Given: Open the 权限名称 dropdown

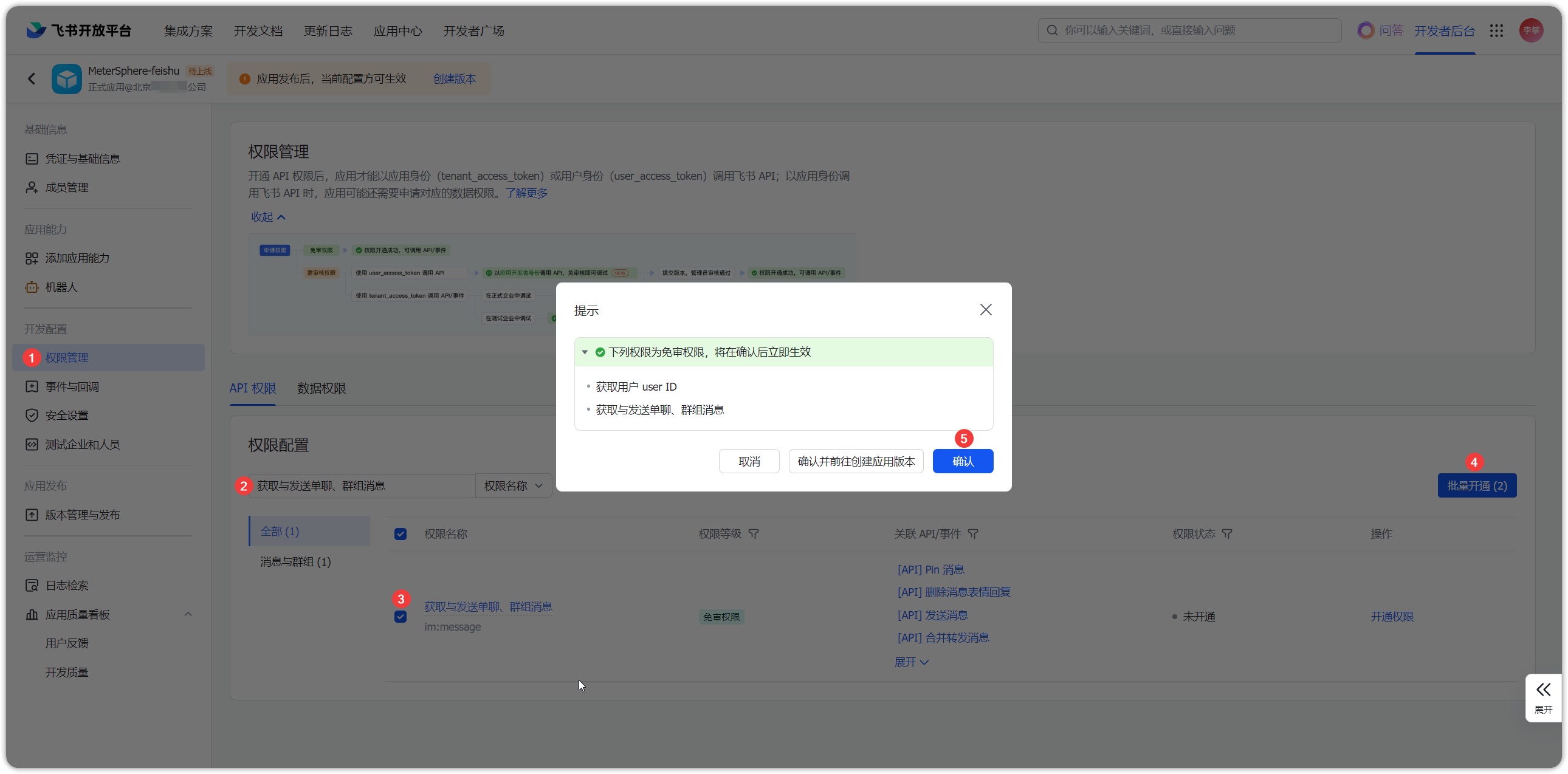Looking at the screenshot, I should point(513,485).
